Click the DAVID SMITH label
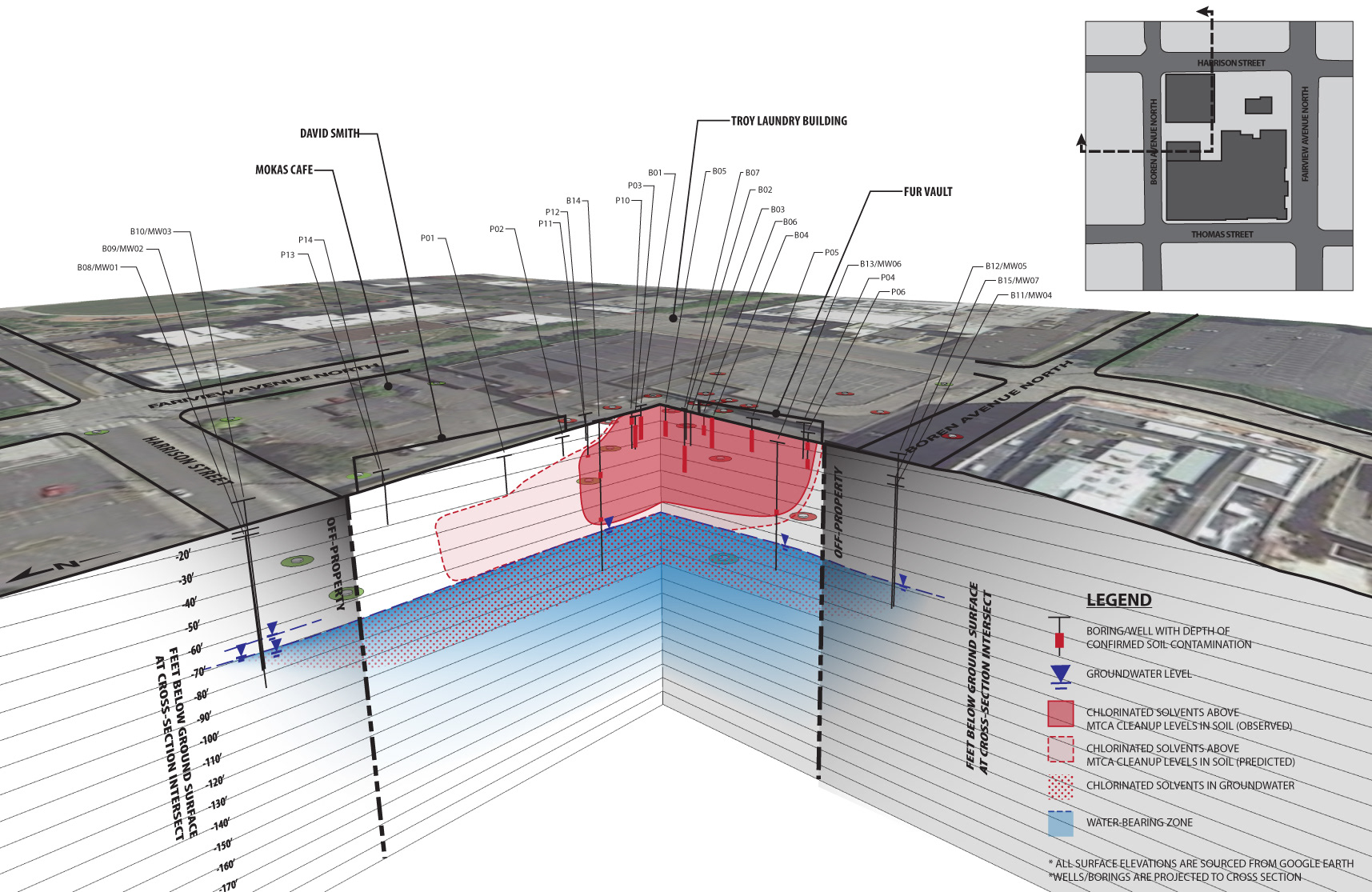This screenshot has width=1372, height=892. point(330,134)
